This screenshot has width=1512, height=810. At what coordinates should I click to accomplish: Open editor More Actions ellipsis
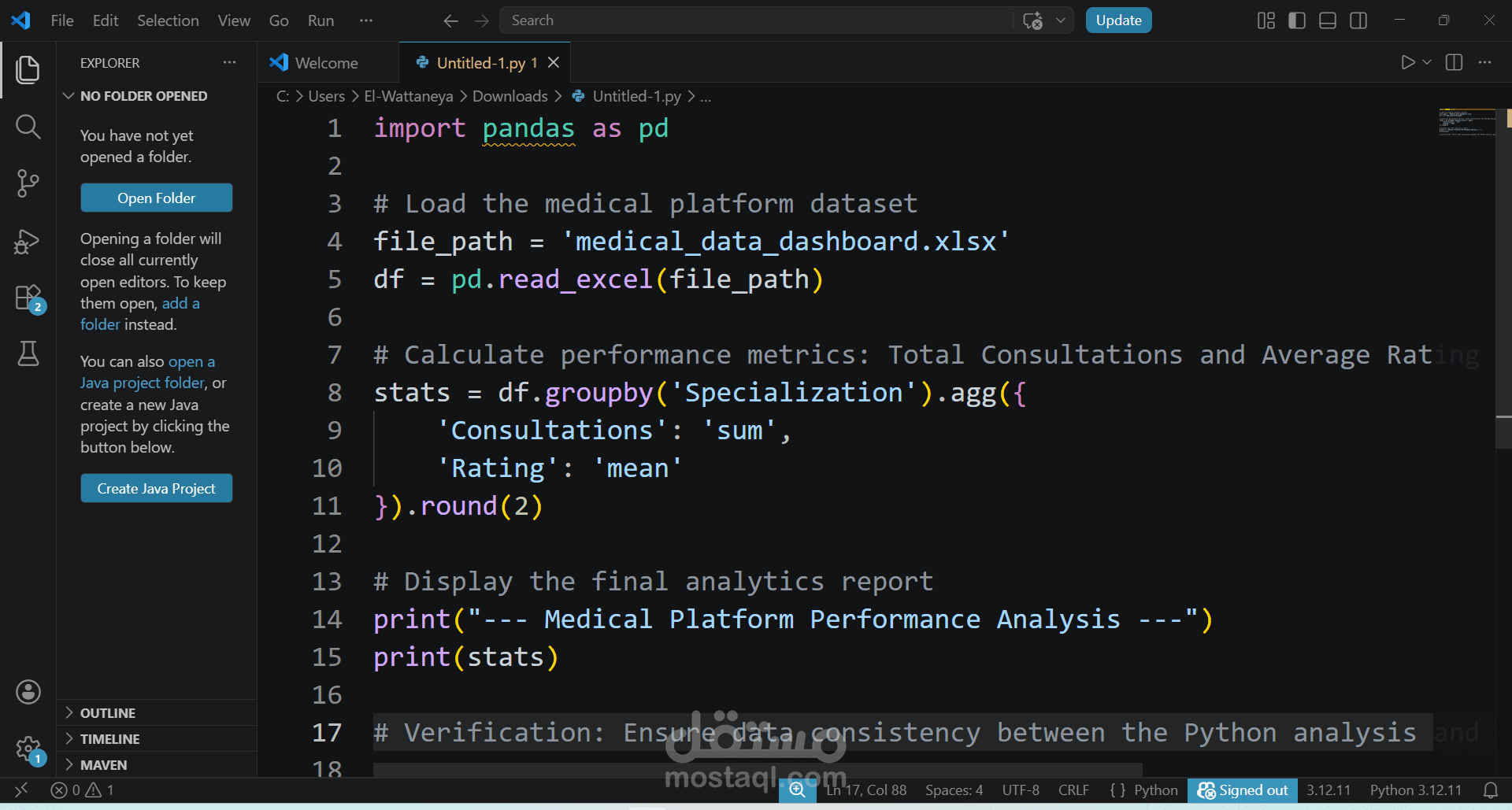(1484, 62)
